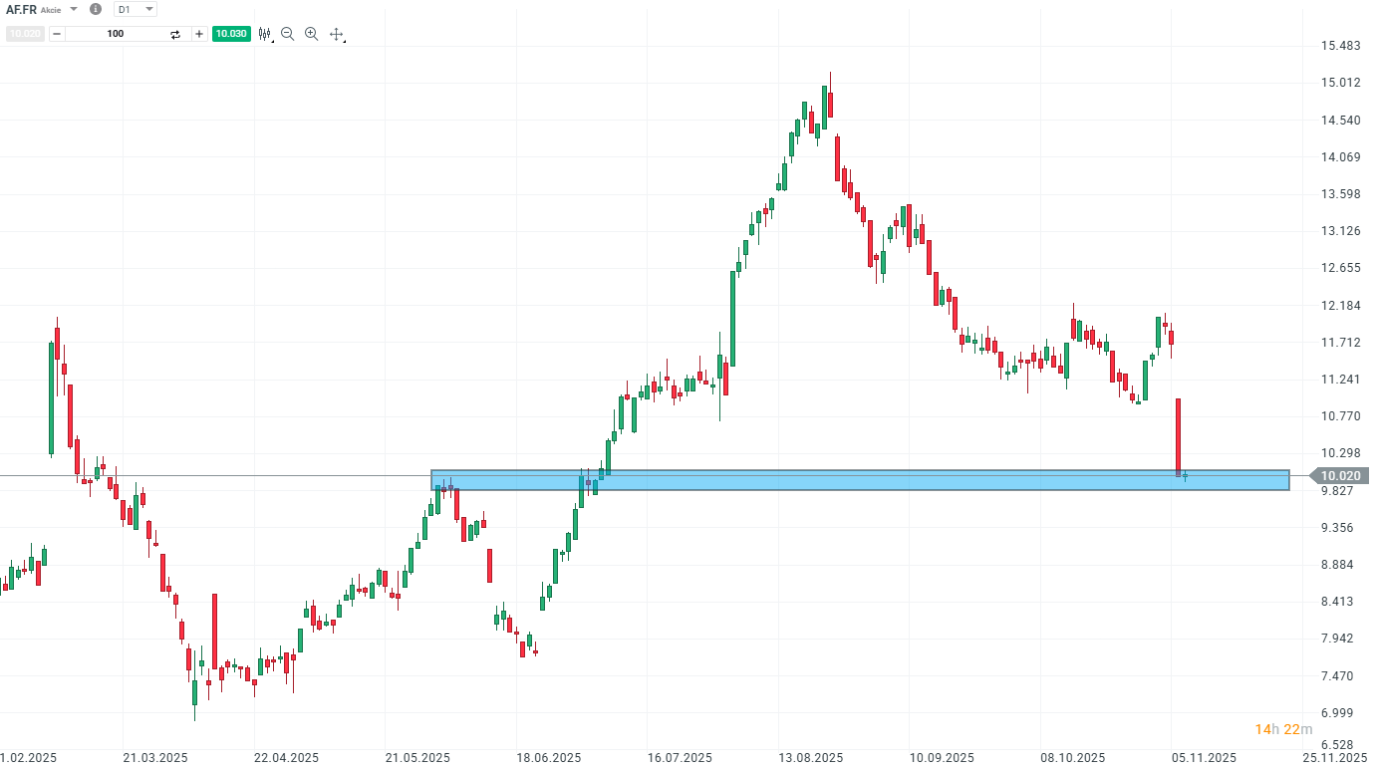
Task: Click the AF.FR symbol name
Action: coord(21,9)
